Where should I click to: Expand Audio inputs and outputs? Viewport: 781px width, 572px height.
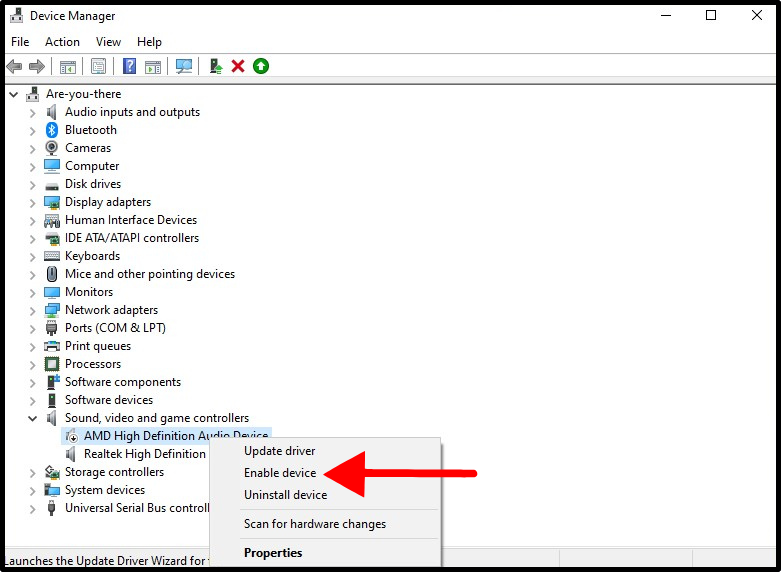point(32,113)
